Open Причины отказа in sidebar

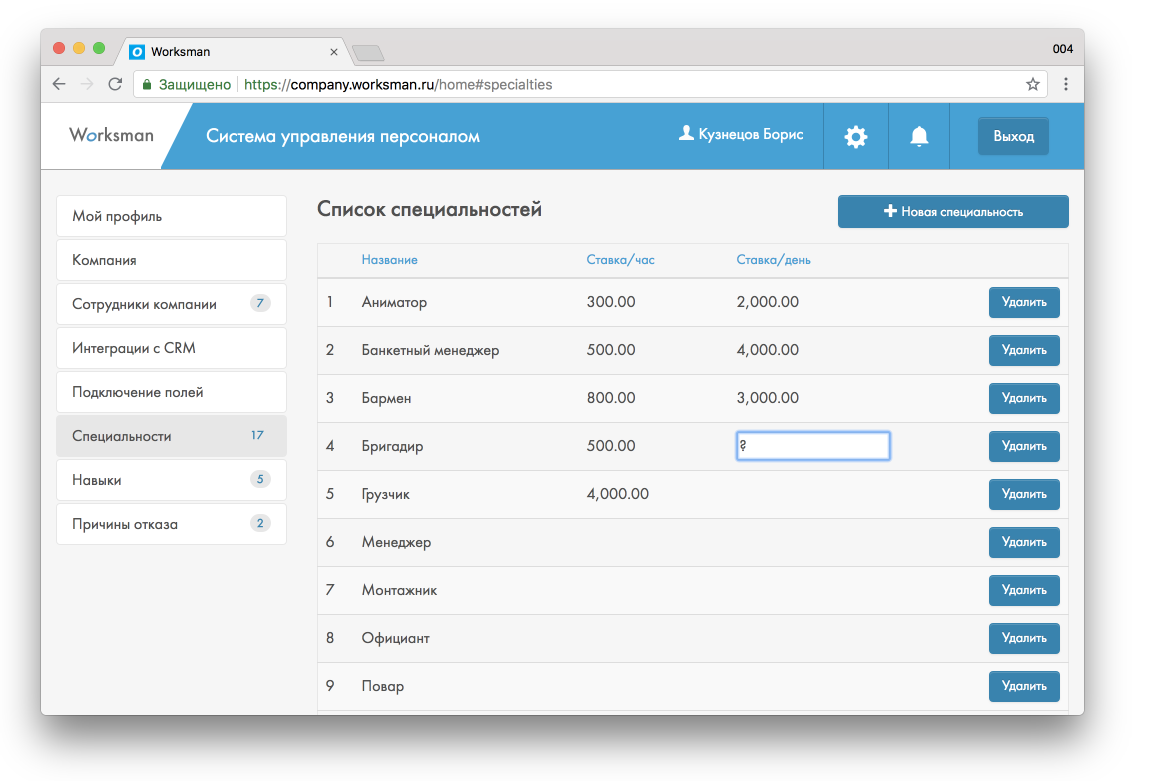click(171, 524)
